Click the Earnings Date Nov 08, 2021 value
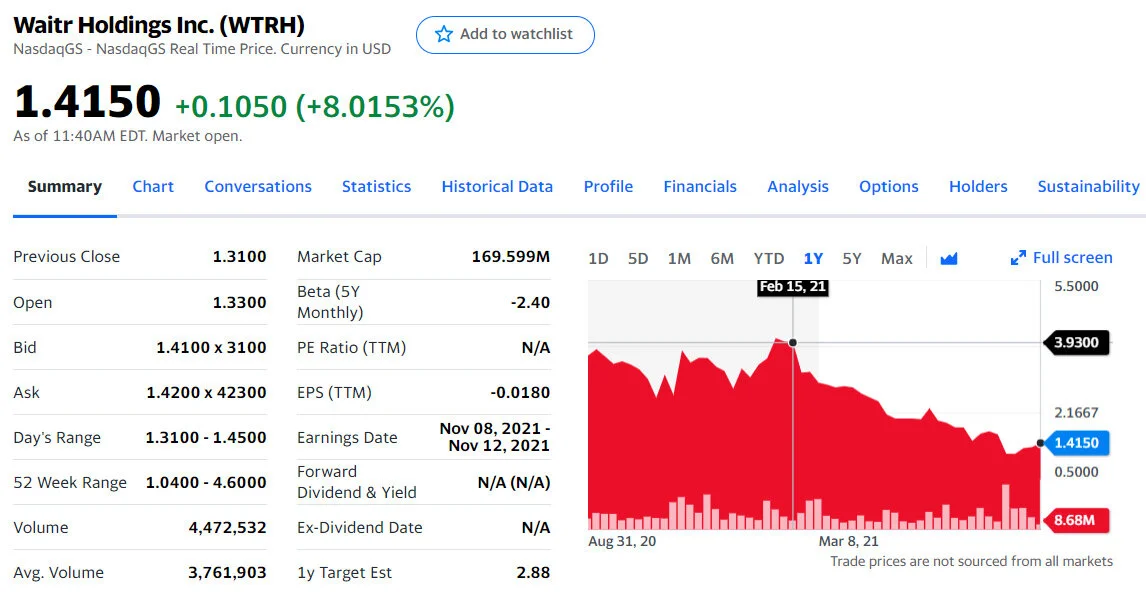 pyautogui.click(x=495, y=437)
